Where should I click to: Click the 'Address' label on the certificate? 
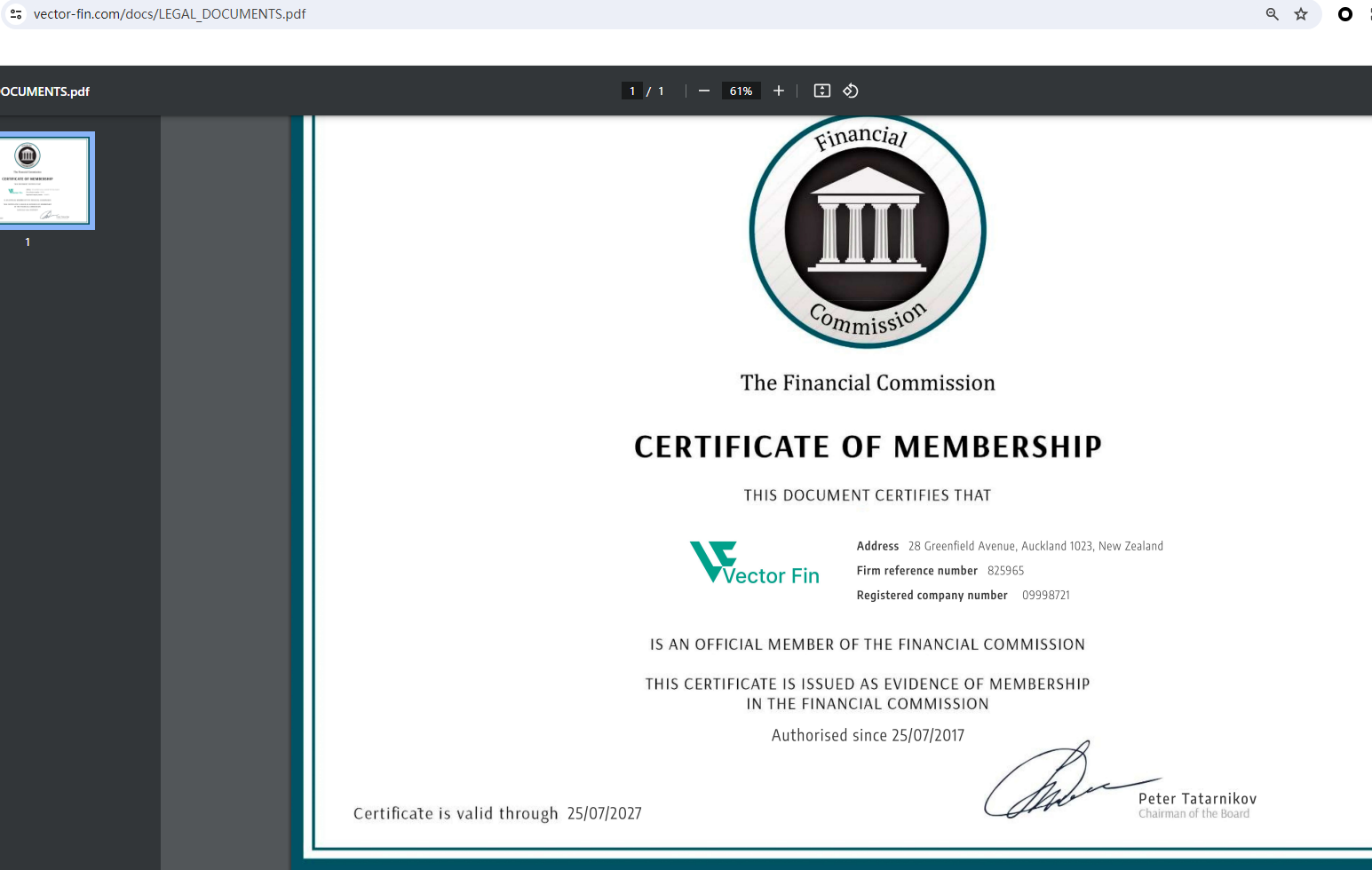pos(877,546)
